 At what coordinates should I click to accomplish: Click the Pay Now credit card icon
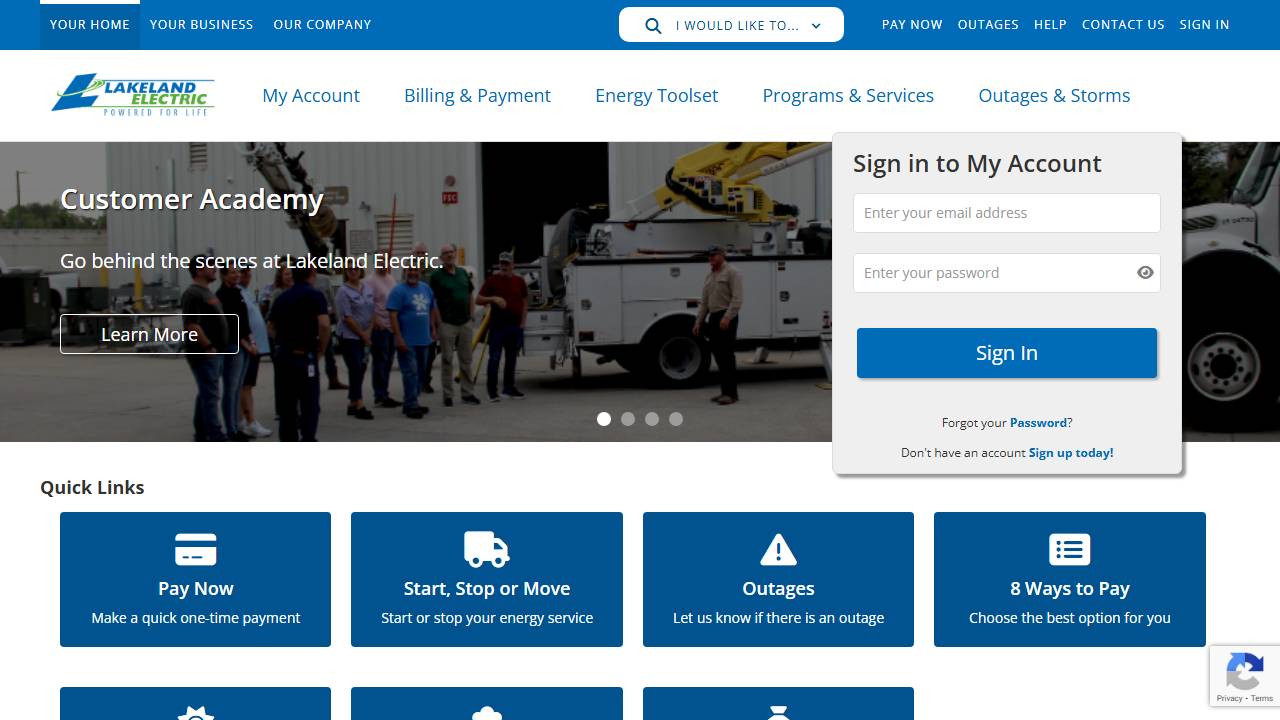[195, 550]
